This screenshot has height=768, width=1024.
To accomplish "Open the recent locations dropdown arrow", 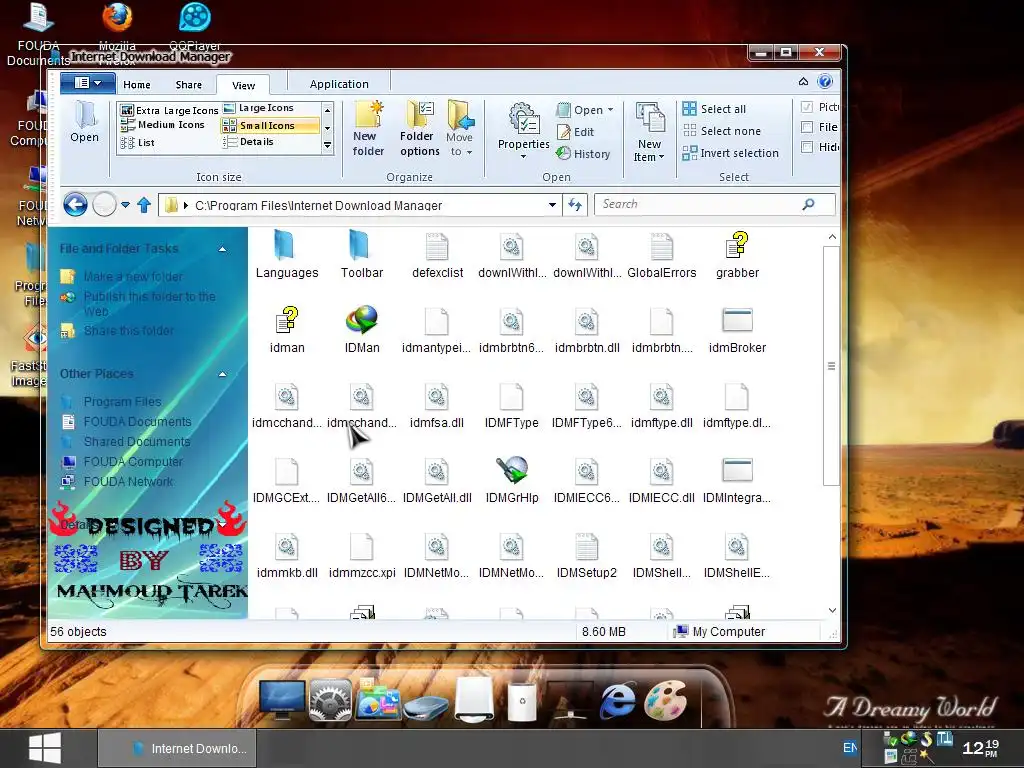I will (x=125, y=204).
